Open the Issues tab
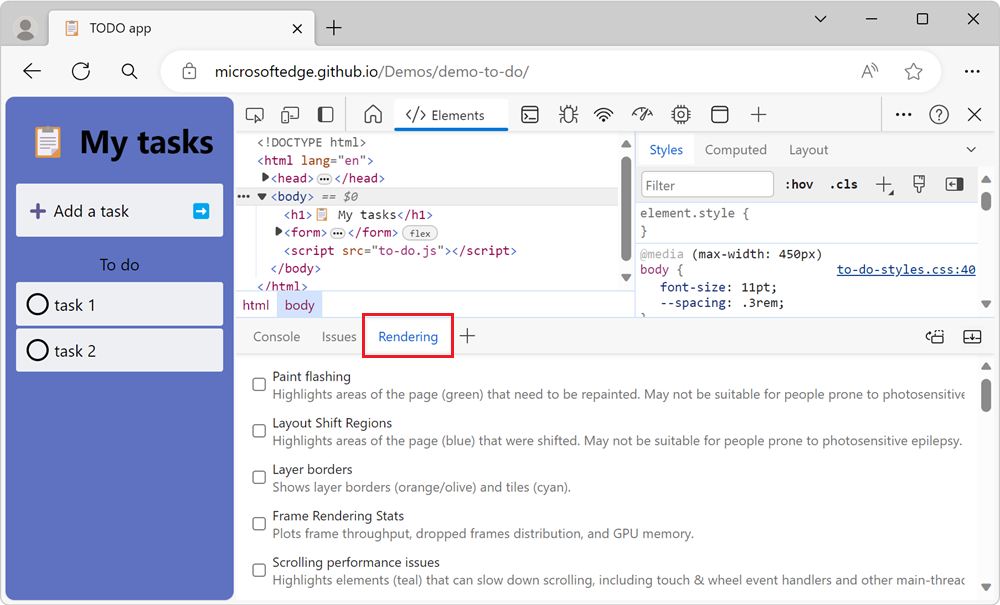Screen dimensions: 1000x605 tap(338, 337)
